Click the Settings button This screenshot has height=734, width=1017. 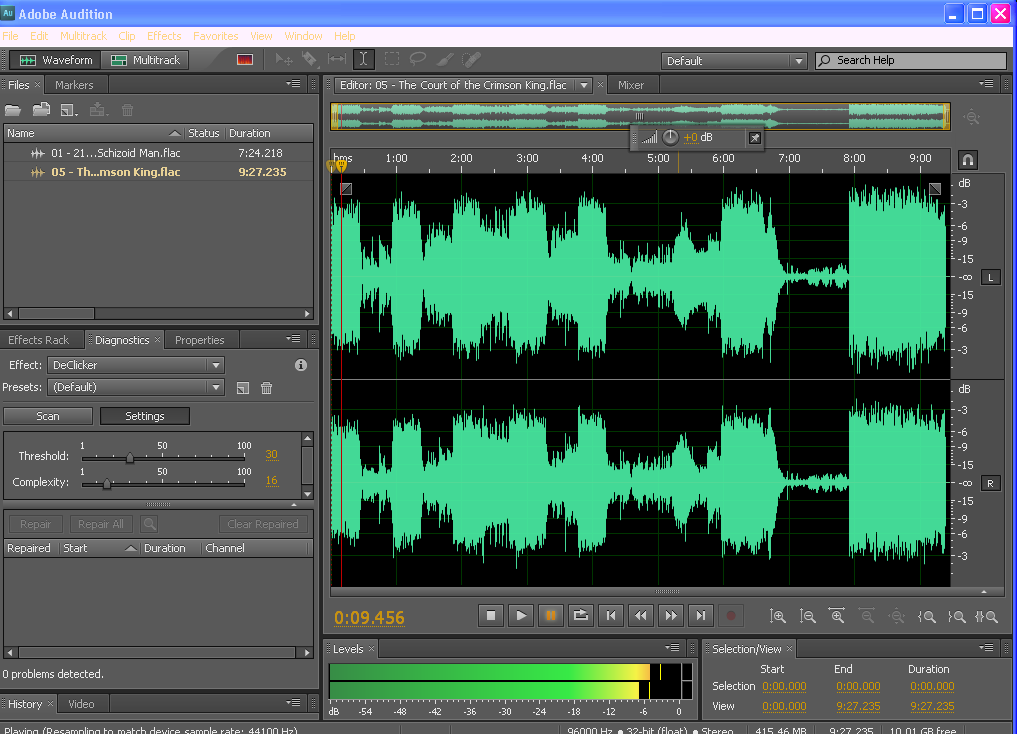145,416
